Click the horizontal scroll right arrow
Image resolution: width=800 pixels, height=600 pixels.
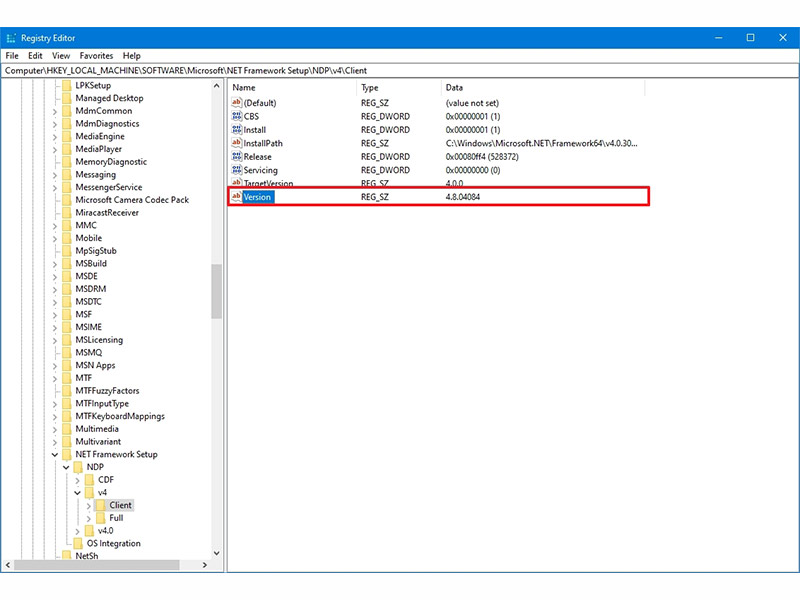205,565
